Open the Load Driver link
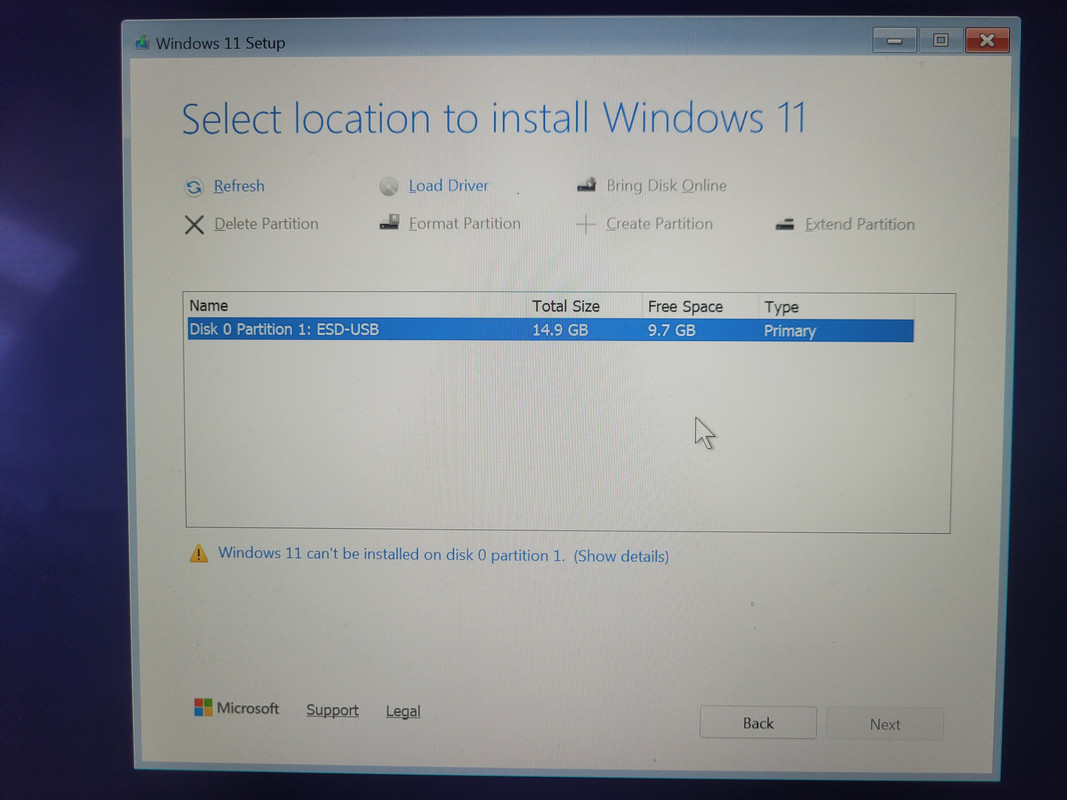 [x=448, y=186]
